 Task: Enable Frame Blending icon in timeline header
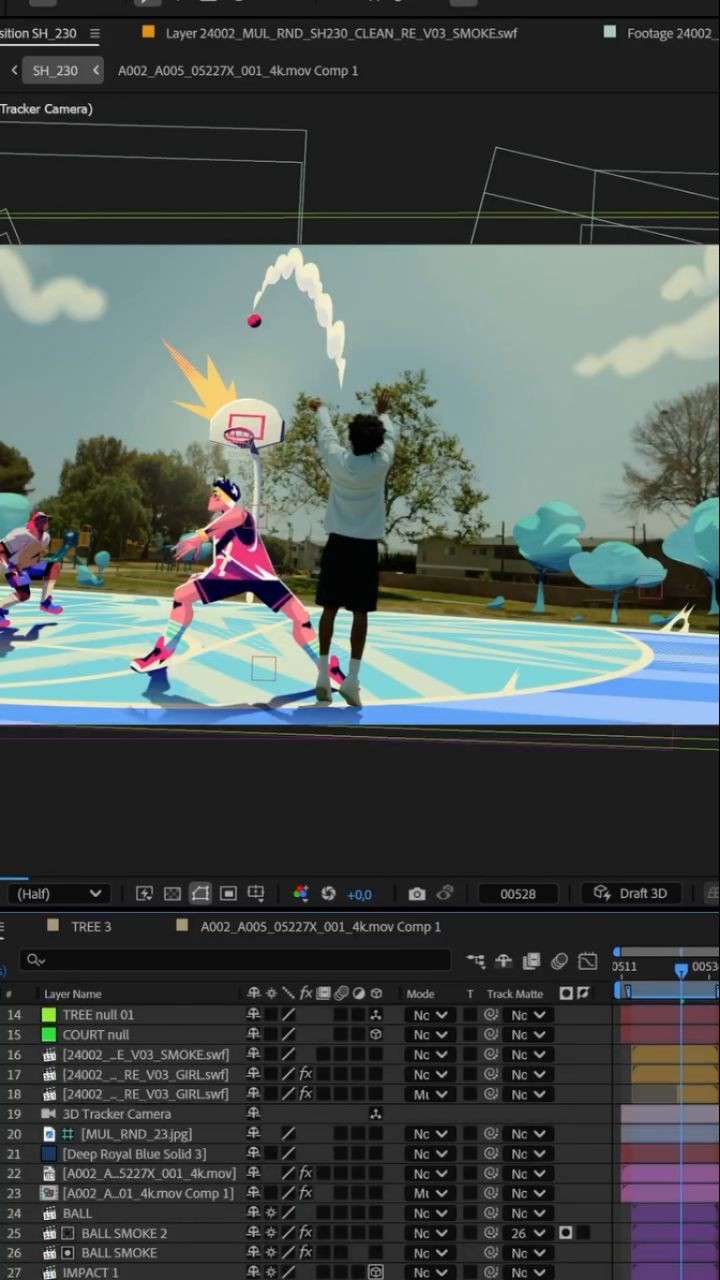click(531, 961)
